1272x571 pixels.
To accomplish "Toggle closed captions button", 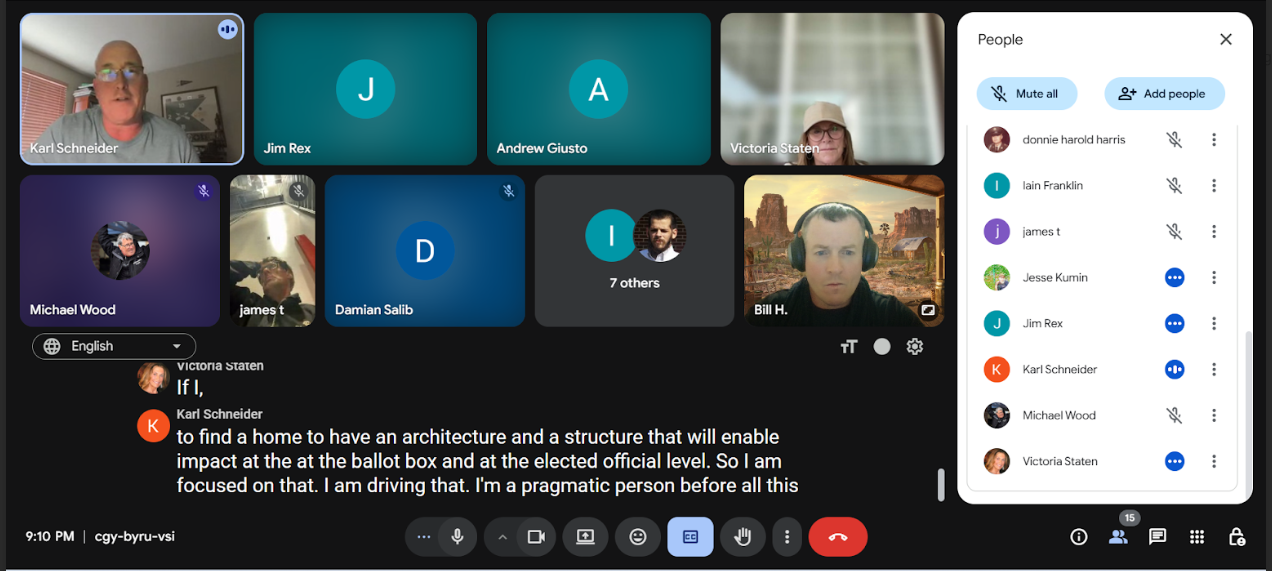I will pyautogui.click(x=690, y=537).
